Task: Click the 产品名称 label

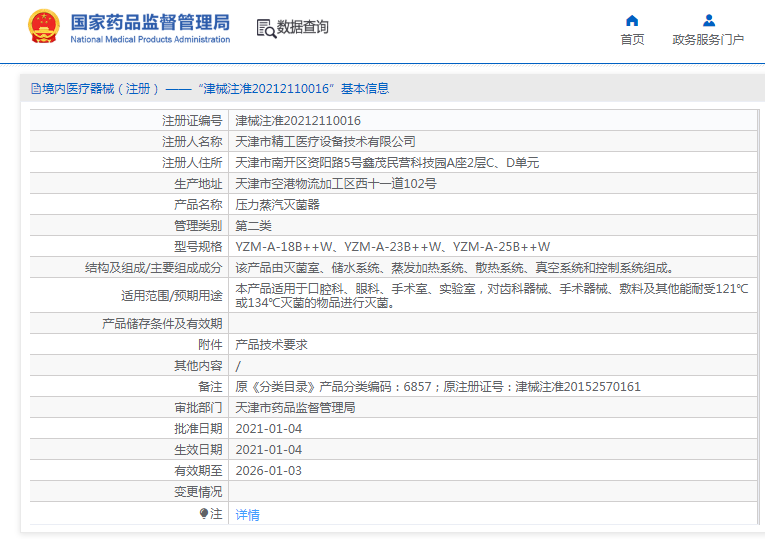Action: click(x=198, y=204)
